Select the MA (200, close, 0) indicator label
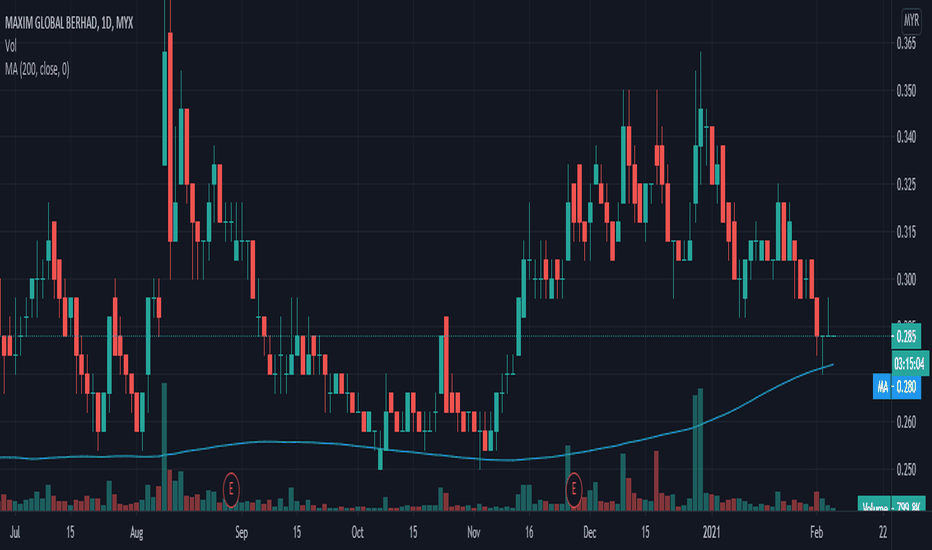This screenshot has height=550, width=932. (x=37, y=70)
